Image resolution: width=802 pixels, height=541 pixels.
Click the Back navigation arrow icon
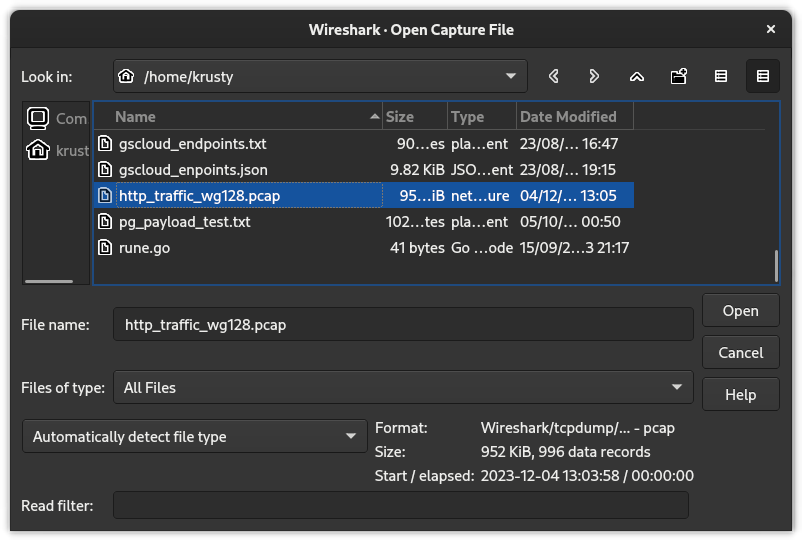[x=553, y=76]
